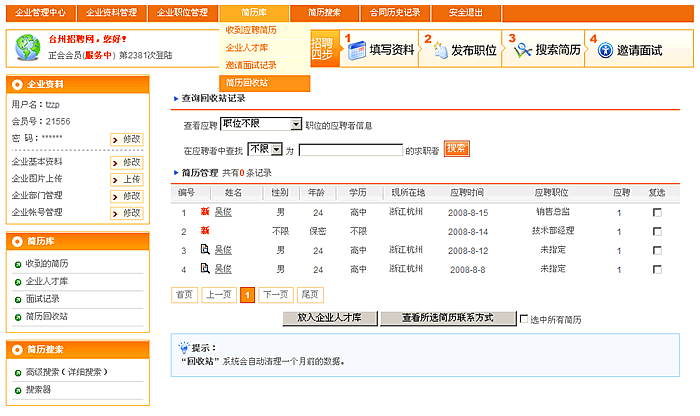Click the 放入企业人才库 button
This screenshot has height=416, width=700.
(x=329, y=318)
